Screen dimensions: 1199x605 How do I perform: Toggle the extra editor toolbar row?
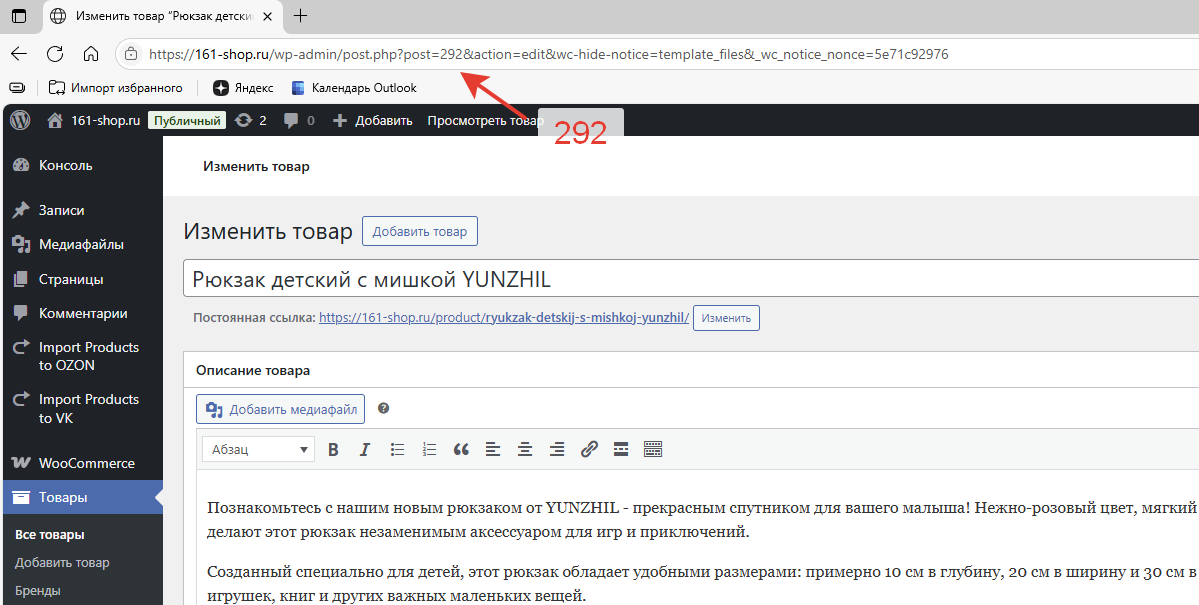pyautogui.click(x=653, y=450)
